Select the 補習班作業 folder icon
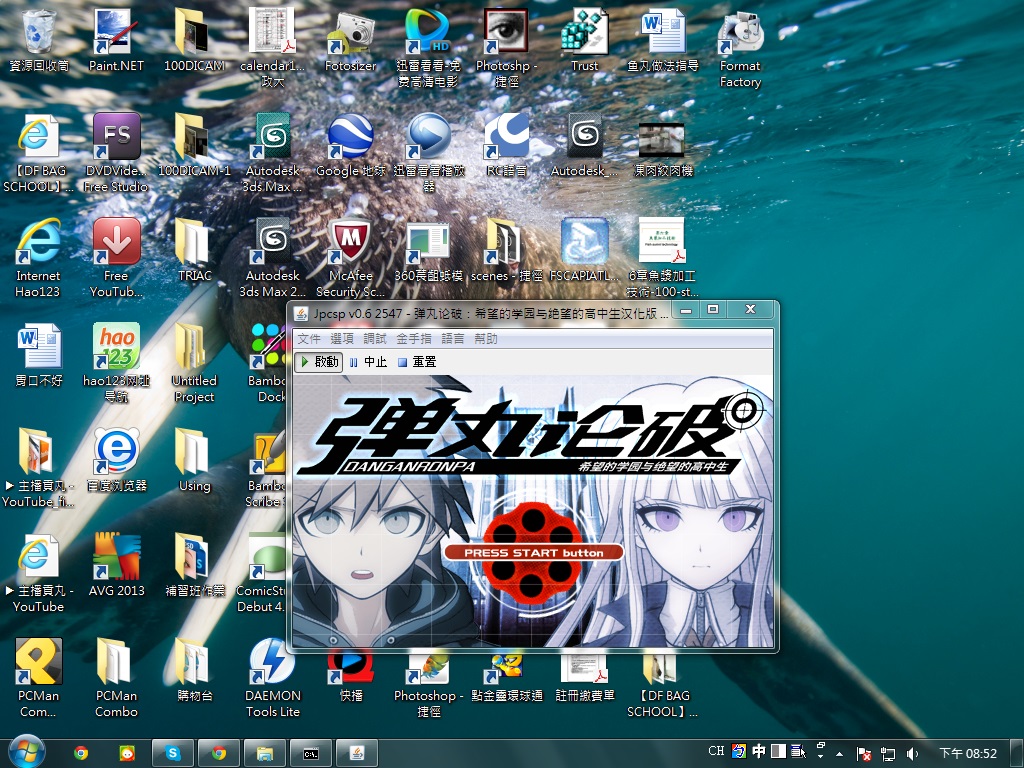 (x=194, y=566)
